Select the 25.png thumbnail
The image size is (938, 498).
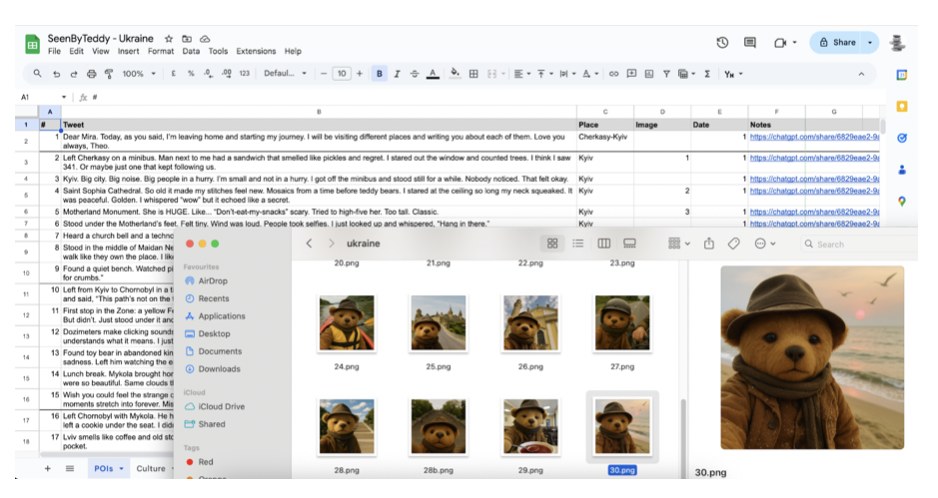tap(438, 323)
